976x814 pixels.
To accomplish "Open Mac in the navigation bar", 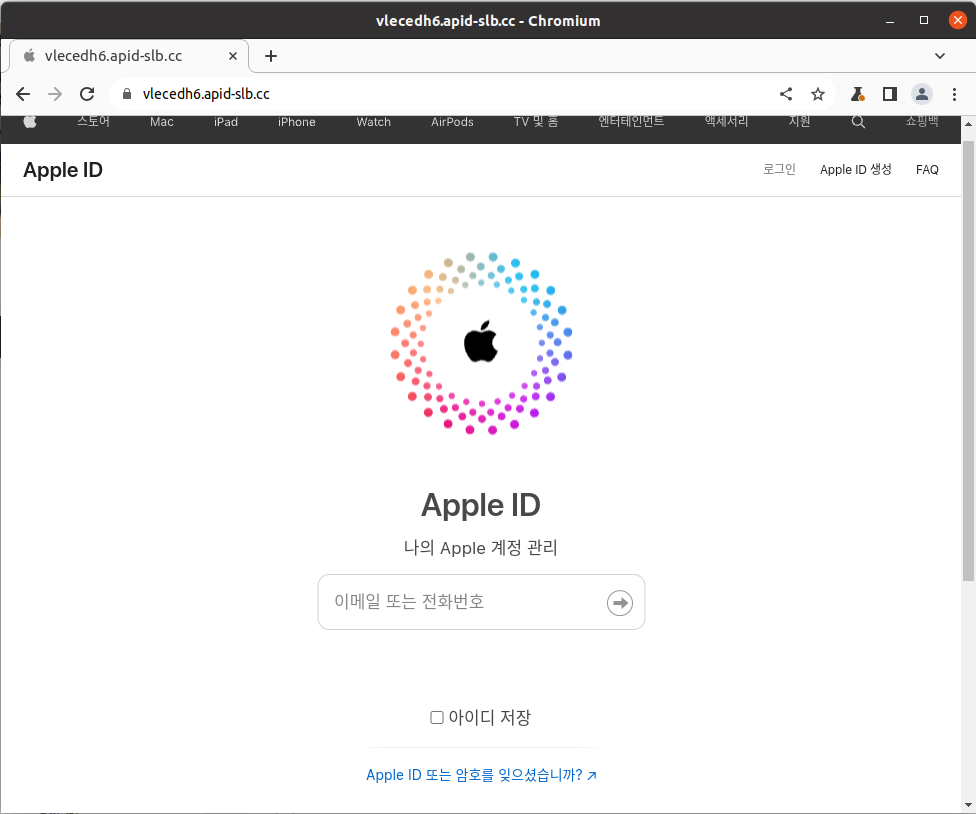I will [x=162, y=122].
